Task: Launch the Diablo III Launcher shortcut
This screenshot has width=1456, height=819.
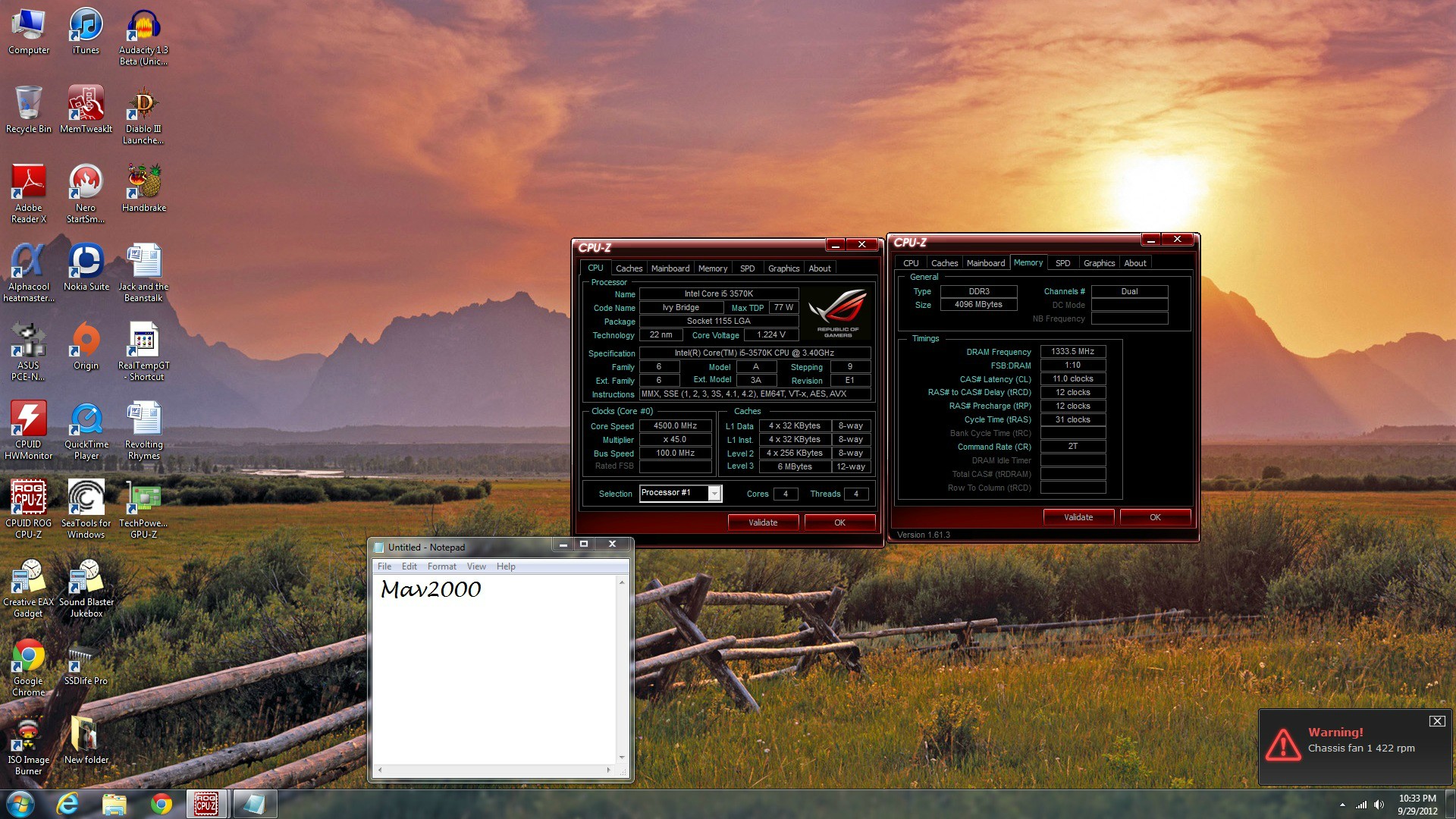Action: click(x=143, y=115)
